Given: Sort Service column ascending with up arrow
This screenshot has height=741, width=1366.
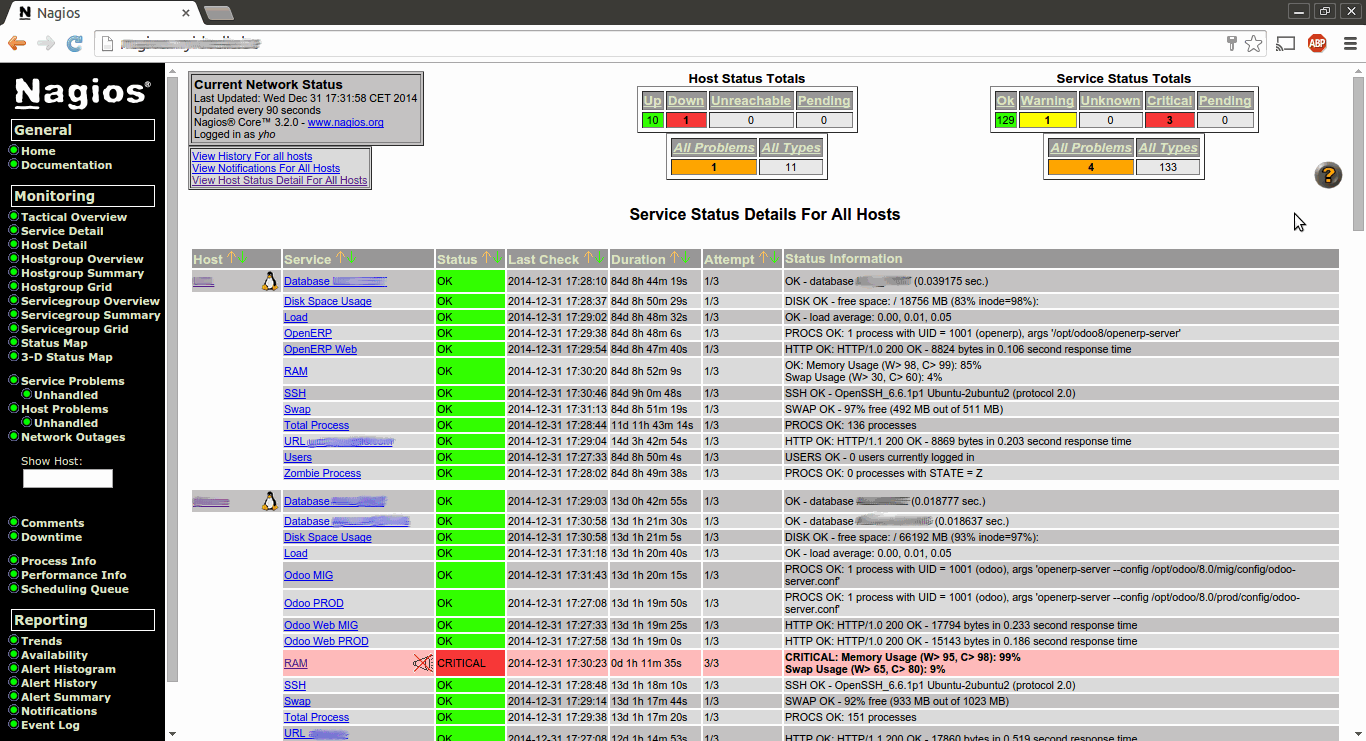Looking at the screenshot, I should tap(340, 259).
